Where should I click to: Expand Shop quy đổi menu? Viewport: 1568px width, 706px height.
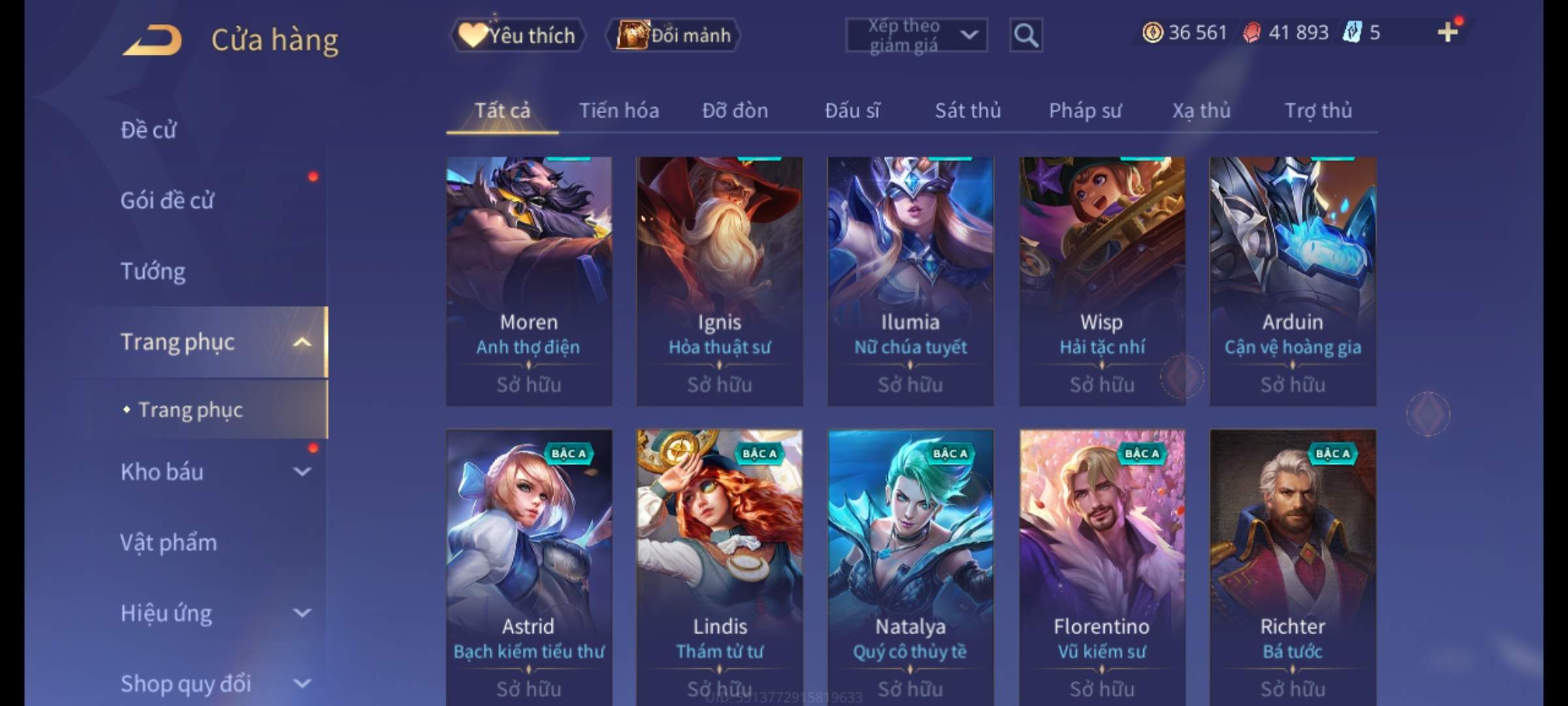[302, 684]
